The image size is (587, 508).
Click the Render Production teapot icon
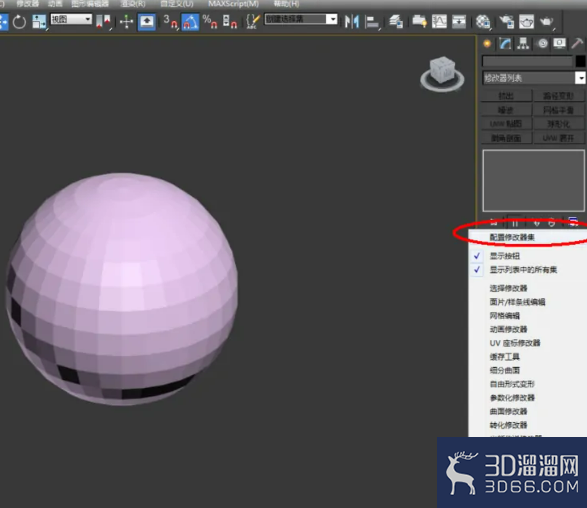(x=547, y=22)
